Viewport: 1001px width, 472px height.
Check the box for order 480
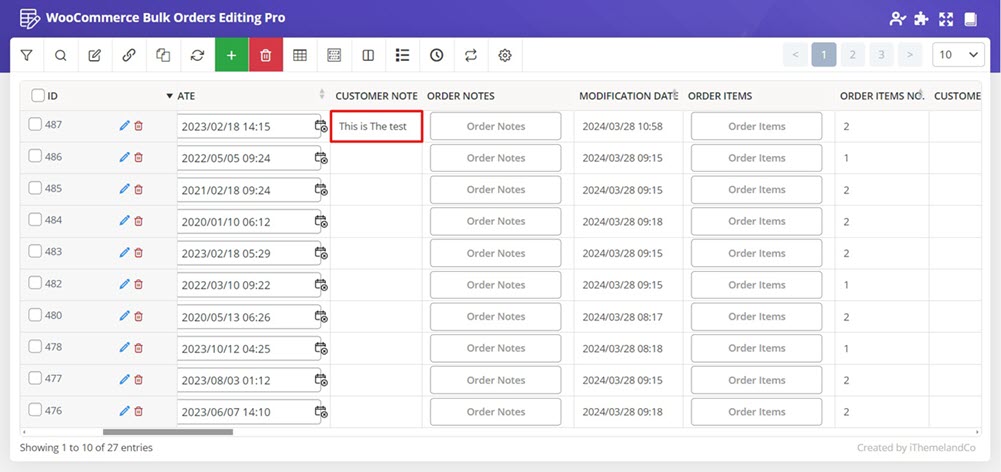click(34, 315)
